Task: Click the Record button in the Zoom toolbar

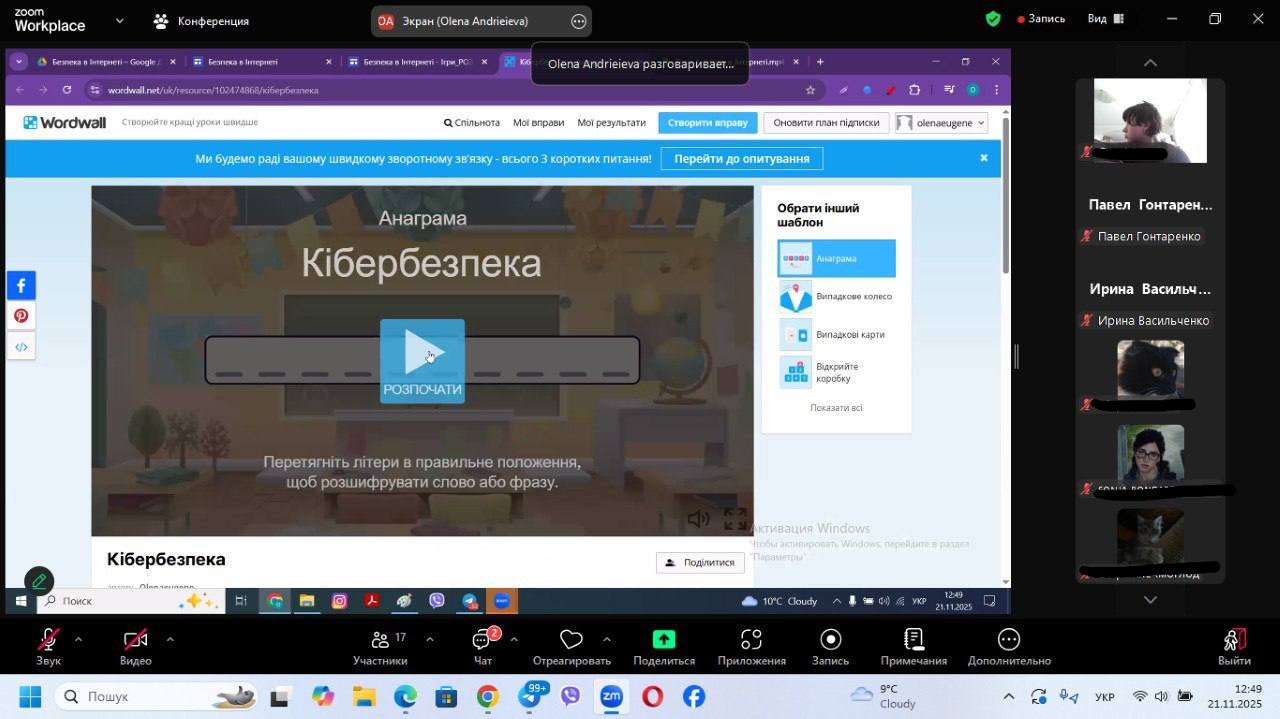Action: pos(830,641)
